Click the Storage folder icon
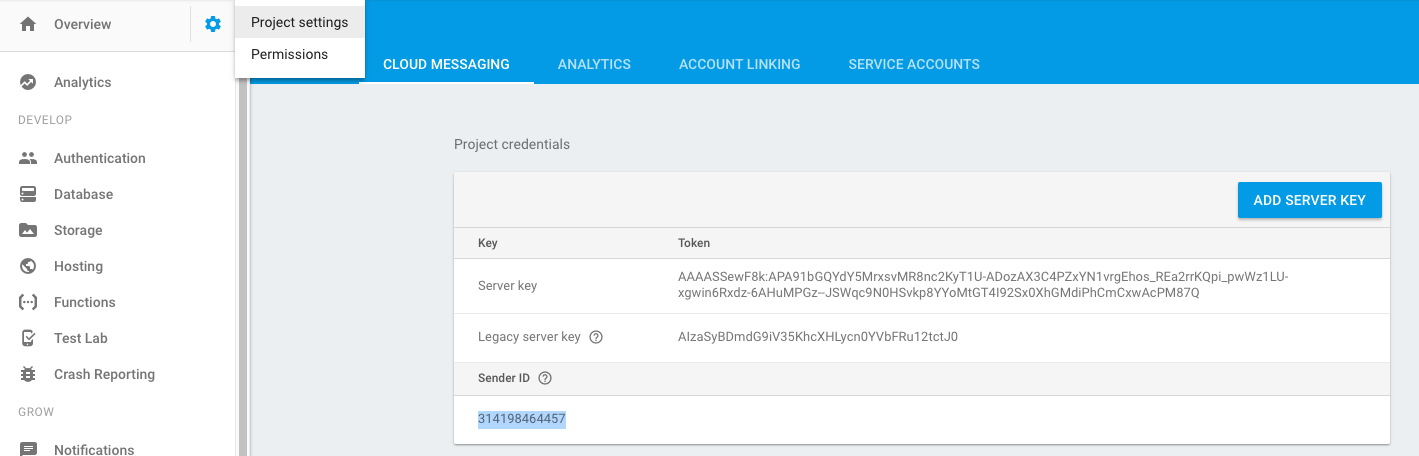1419x456 pixels. coord(28,230)
